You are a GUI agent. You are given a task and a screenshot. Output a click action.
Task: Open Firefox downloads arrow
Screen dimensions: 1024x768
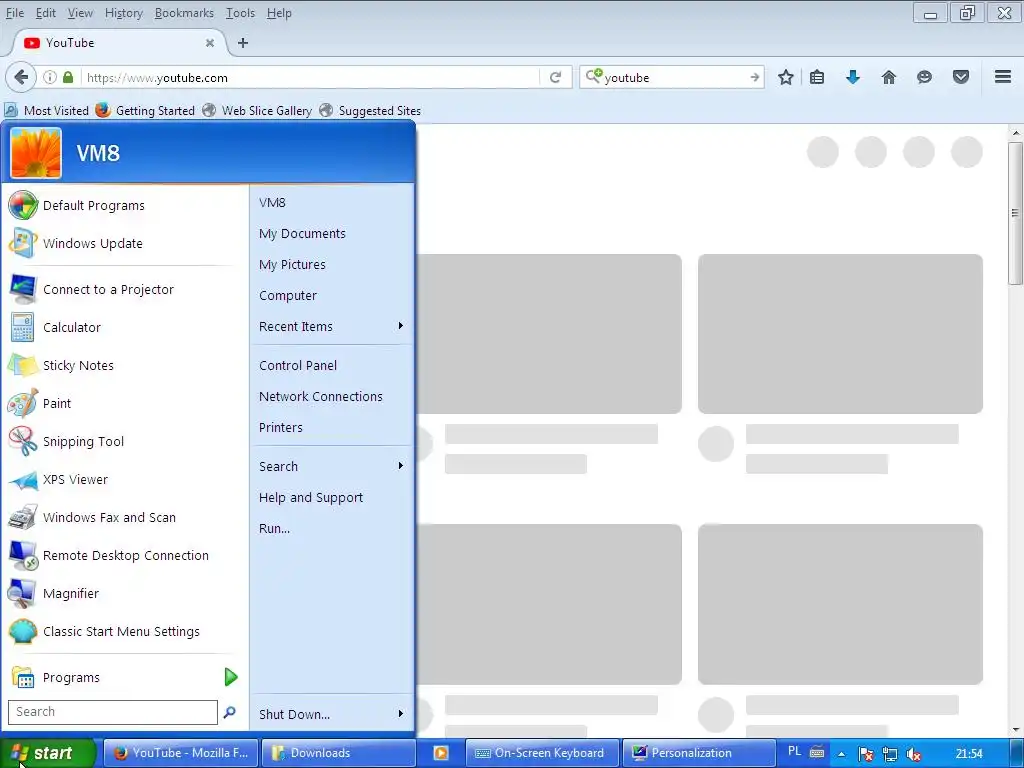(x=853, y=78)
